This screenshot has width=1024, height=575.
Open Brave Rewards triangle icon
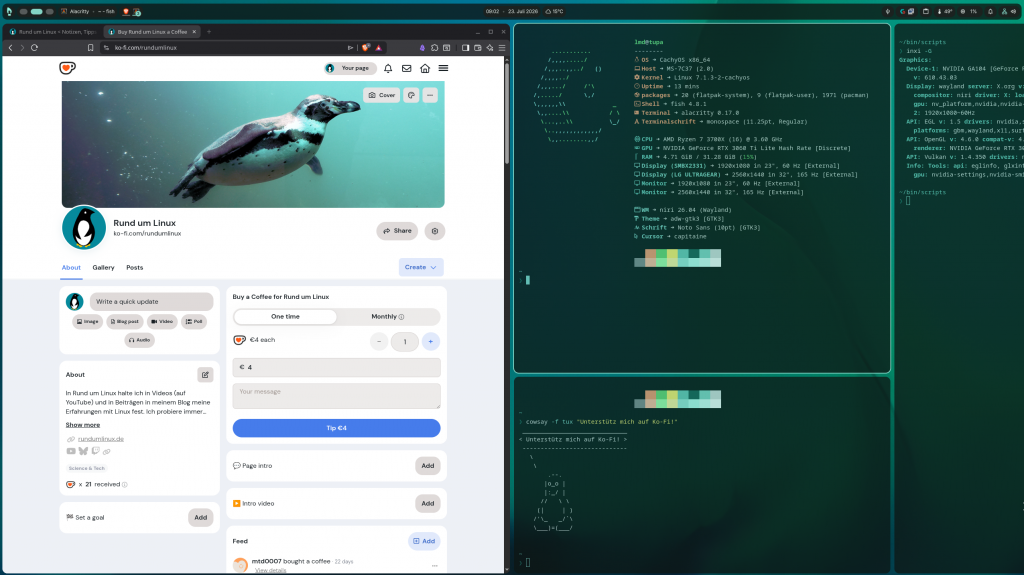coord(378,48)
